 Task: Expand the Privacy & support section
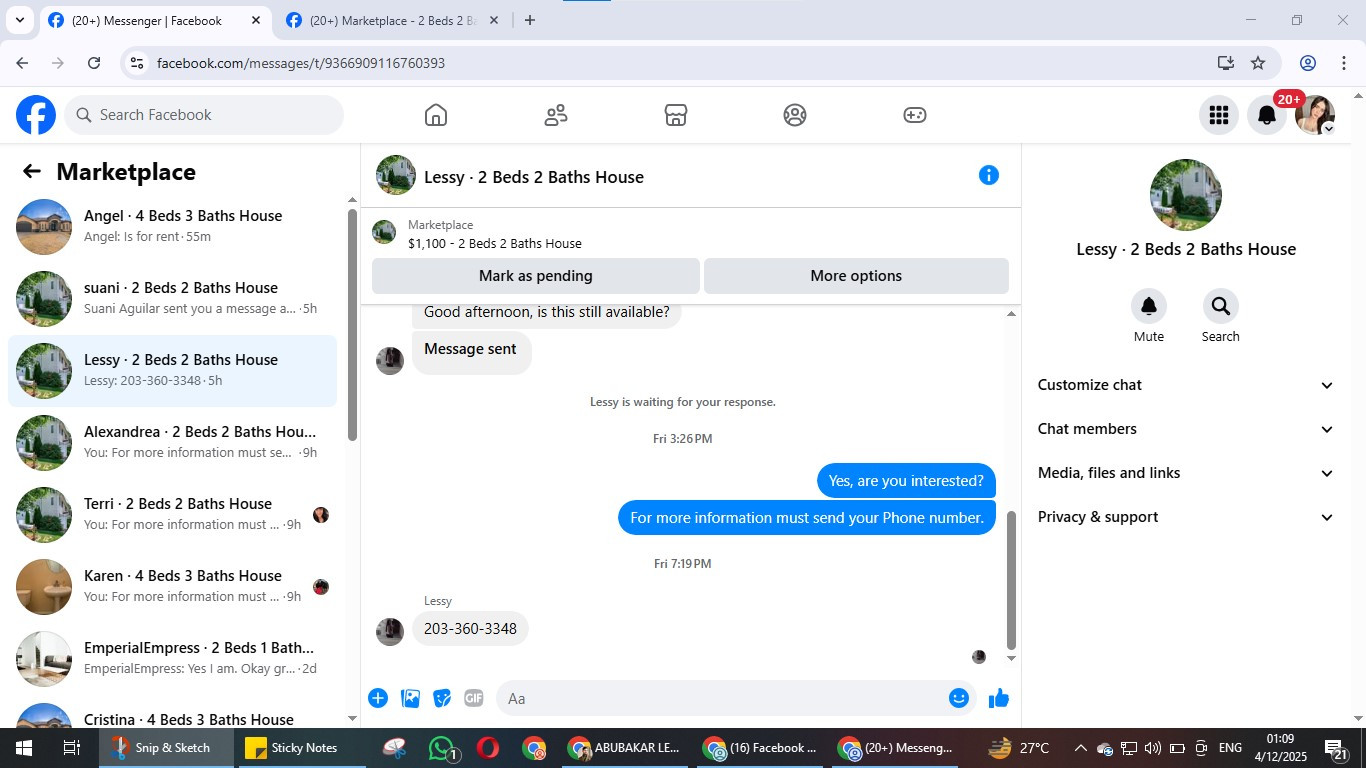tap(1186, 517)
